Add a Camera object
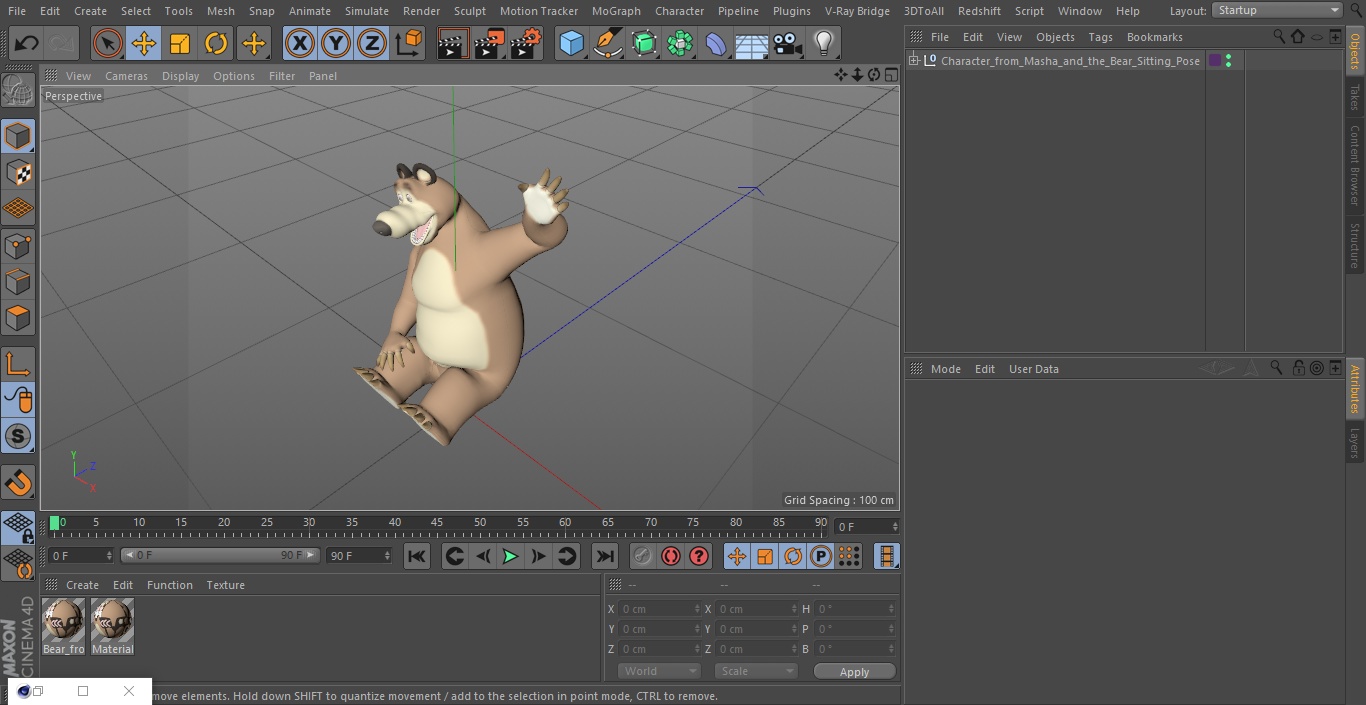This screenshot has height=705, width=1366. pyautogui.click(x=788, y=43)
